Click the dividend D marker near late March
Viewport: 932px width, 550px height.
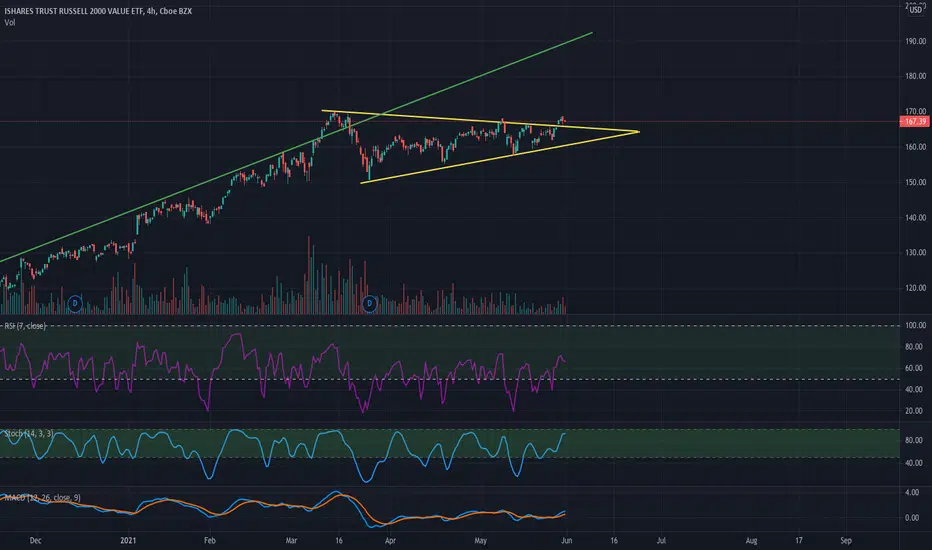(369, 304)
